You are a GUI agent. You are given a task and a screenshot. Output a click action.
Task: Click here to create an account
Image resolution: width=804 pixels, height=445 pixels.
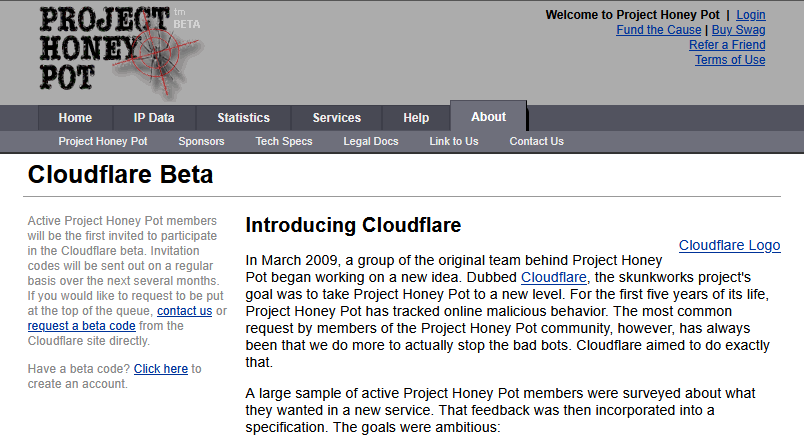pyautogui.click(x=160, y=369)
